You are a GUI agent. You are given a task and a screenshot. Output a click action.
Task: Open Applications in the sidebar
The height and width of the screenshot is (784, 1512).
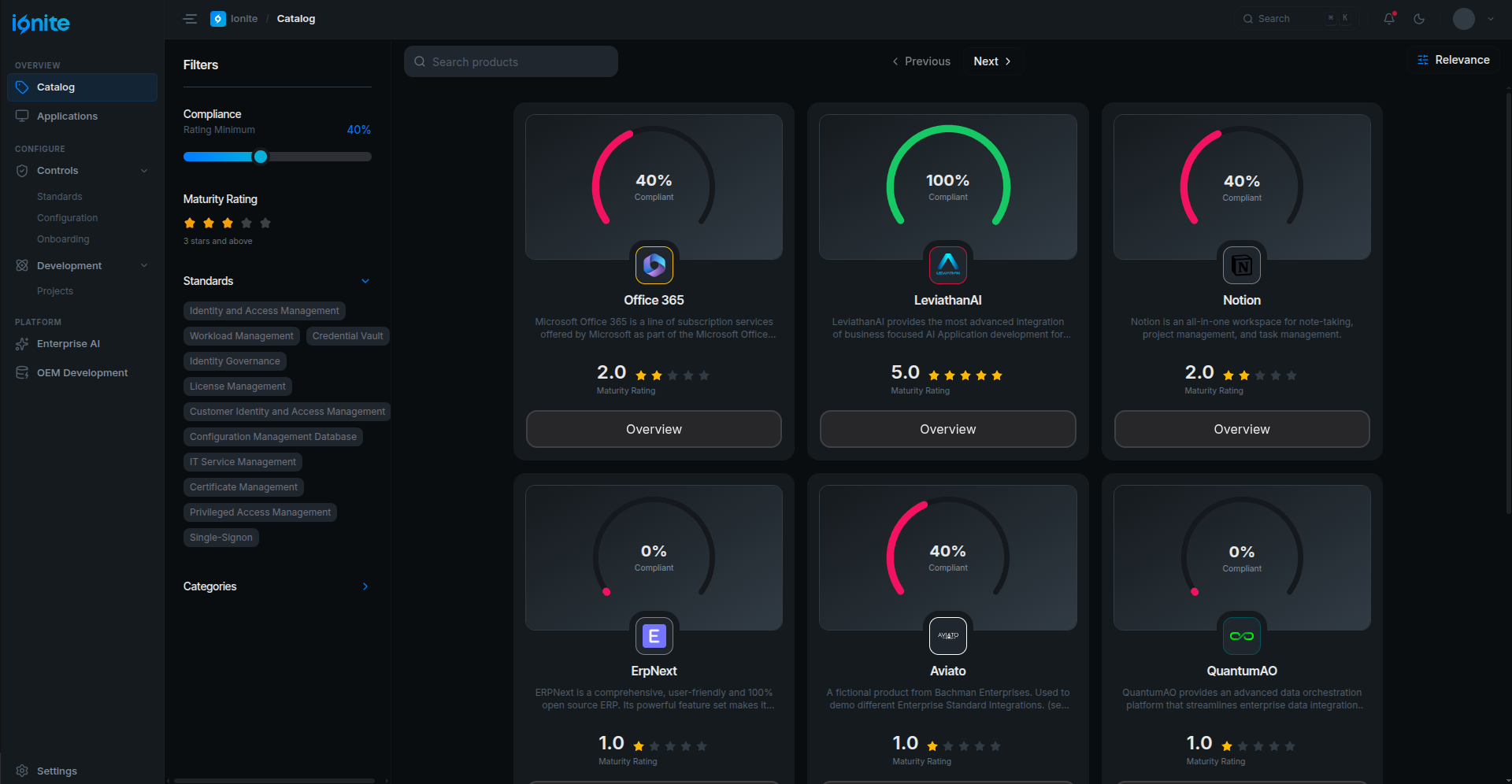pyautogui.click(x=67, y=116)
